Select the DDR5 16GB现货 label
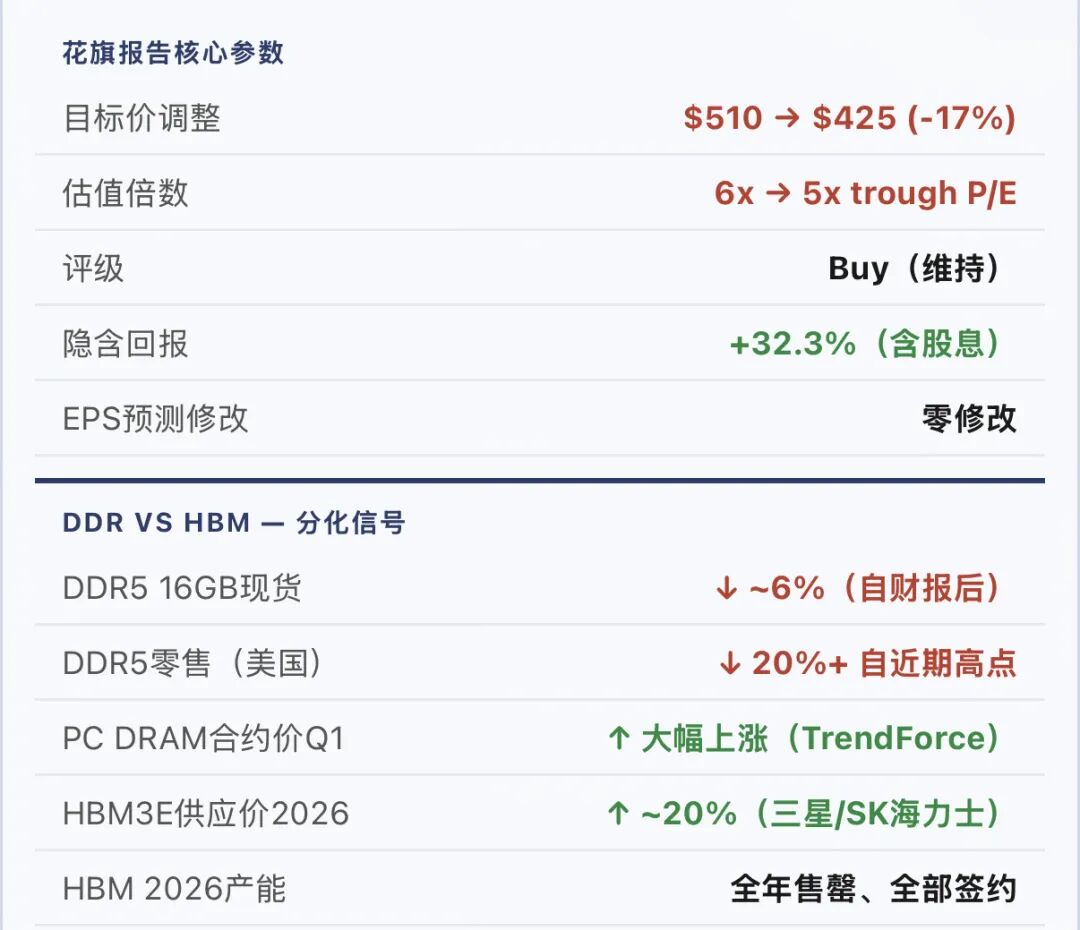 182,588
